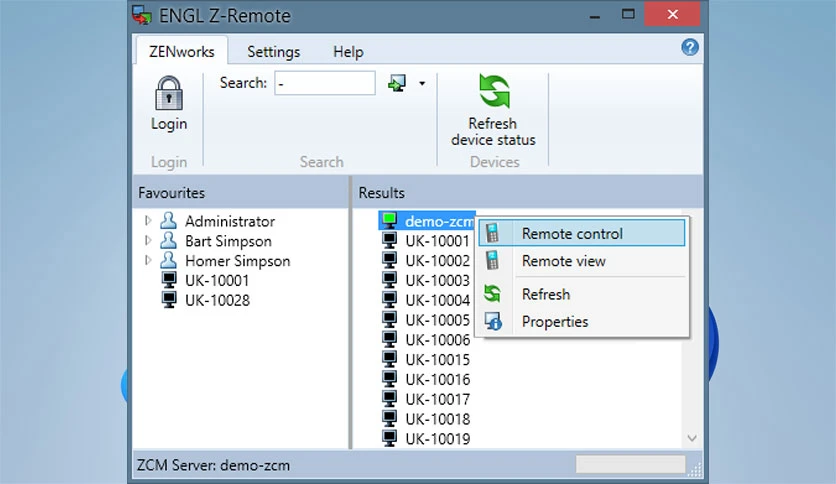
Task: Open the Settings tab
Action: point(274,52)
